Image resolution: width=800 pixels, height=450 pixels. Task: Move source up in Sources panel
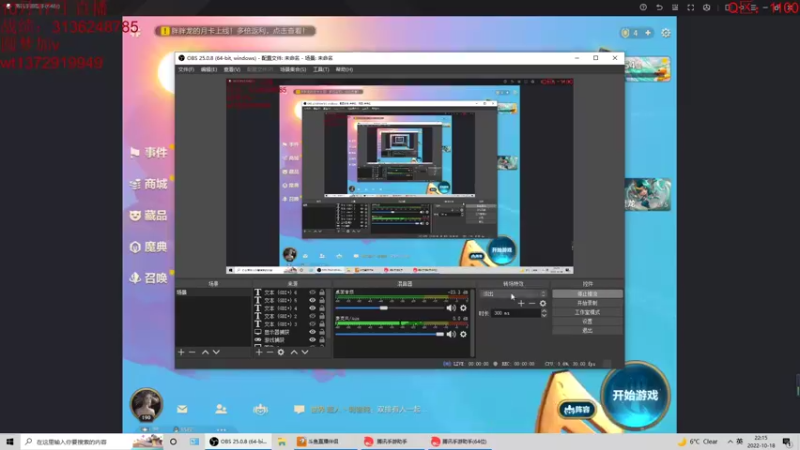pyautogui.click(x=294, y=352)
